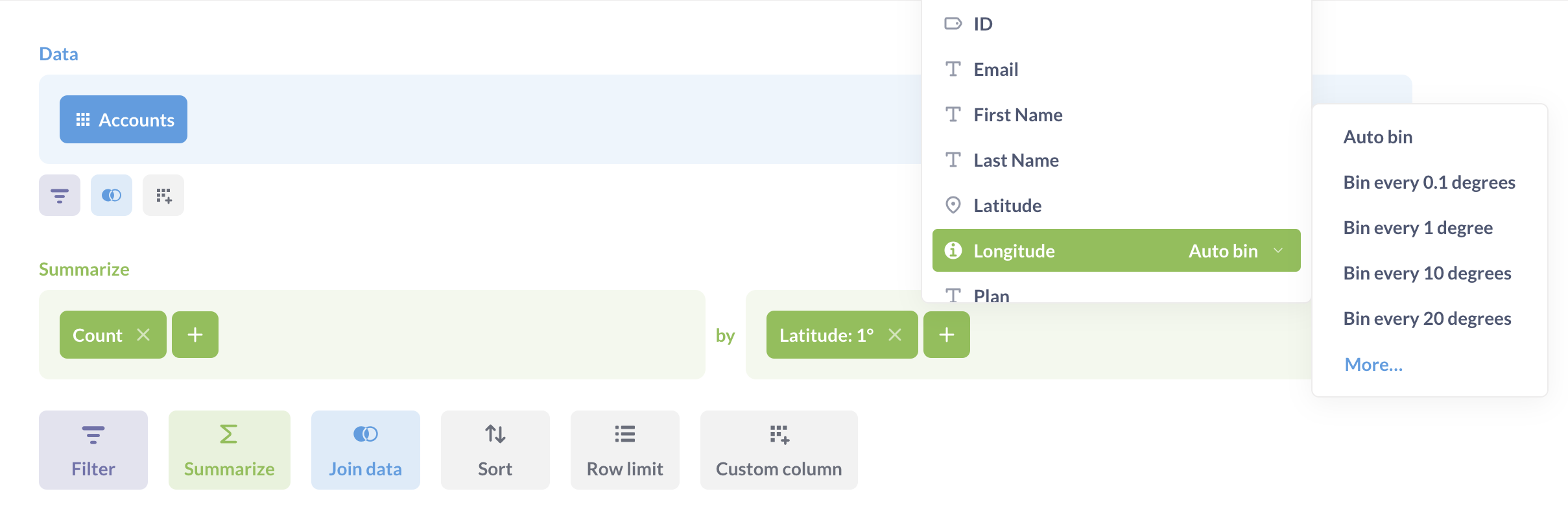The width and height of the screenshot is (1568, 524).
Task: Click the Sort icon in the toolbar
Action: 495,449
